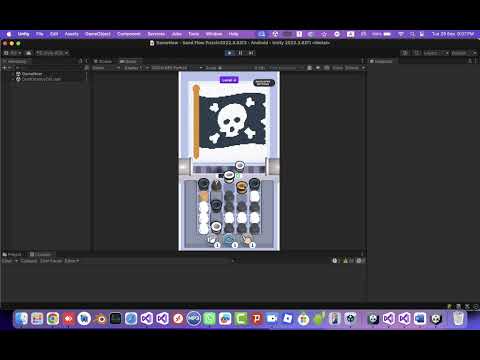Click the Hierarchy create plus button
The image size is (480, 360).
pyautogui.click(x=5, y=68)
